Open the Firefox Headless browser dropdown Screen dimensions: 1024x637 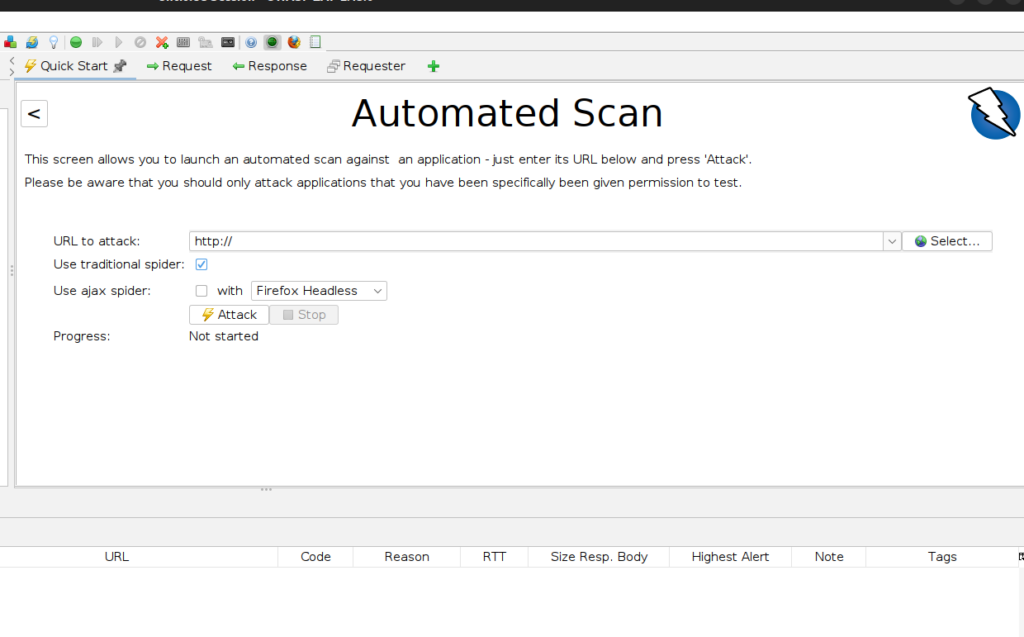click(x=318, y=291)
